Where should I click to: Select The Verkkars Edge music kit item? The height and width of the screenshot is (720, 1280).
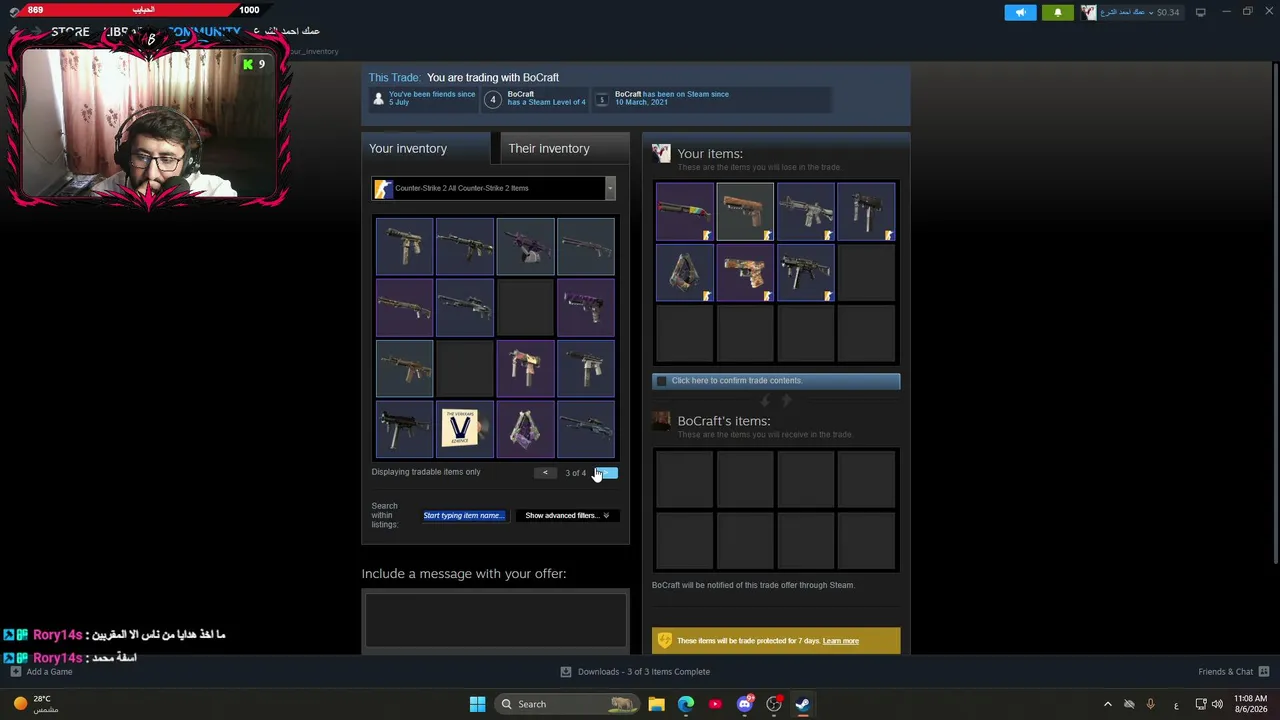[x=465, y=429]
